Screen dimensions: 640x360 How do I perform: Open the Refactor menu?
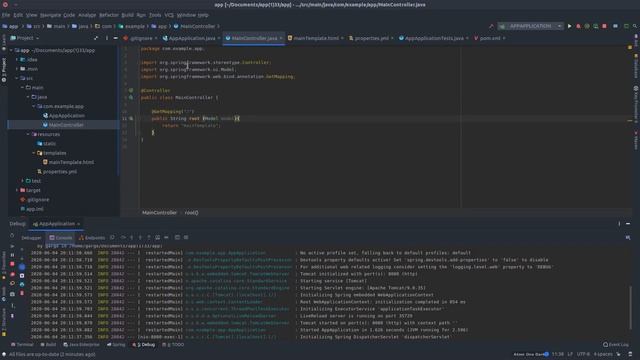click(109, 15)
